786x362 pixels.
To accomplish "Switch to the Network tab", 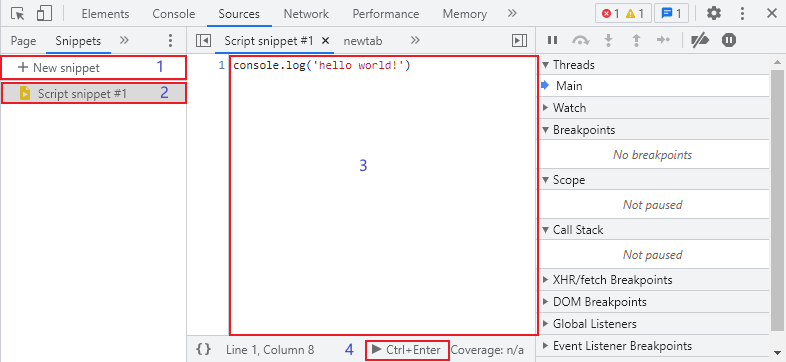I will point(306,14).
